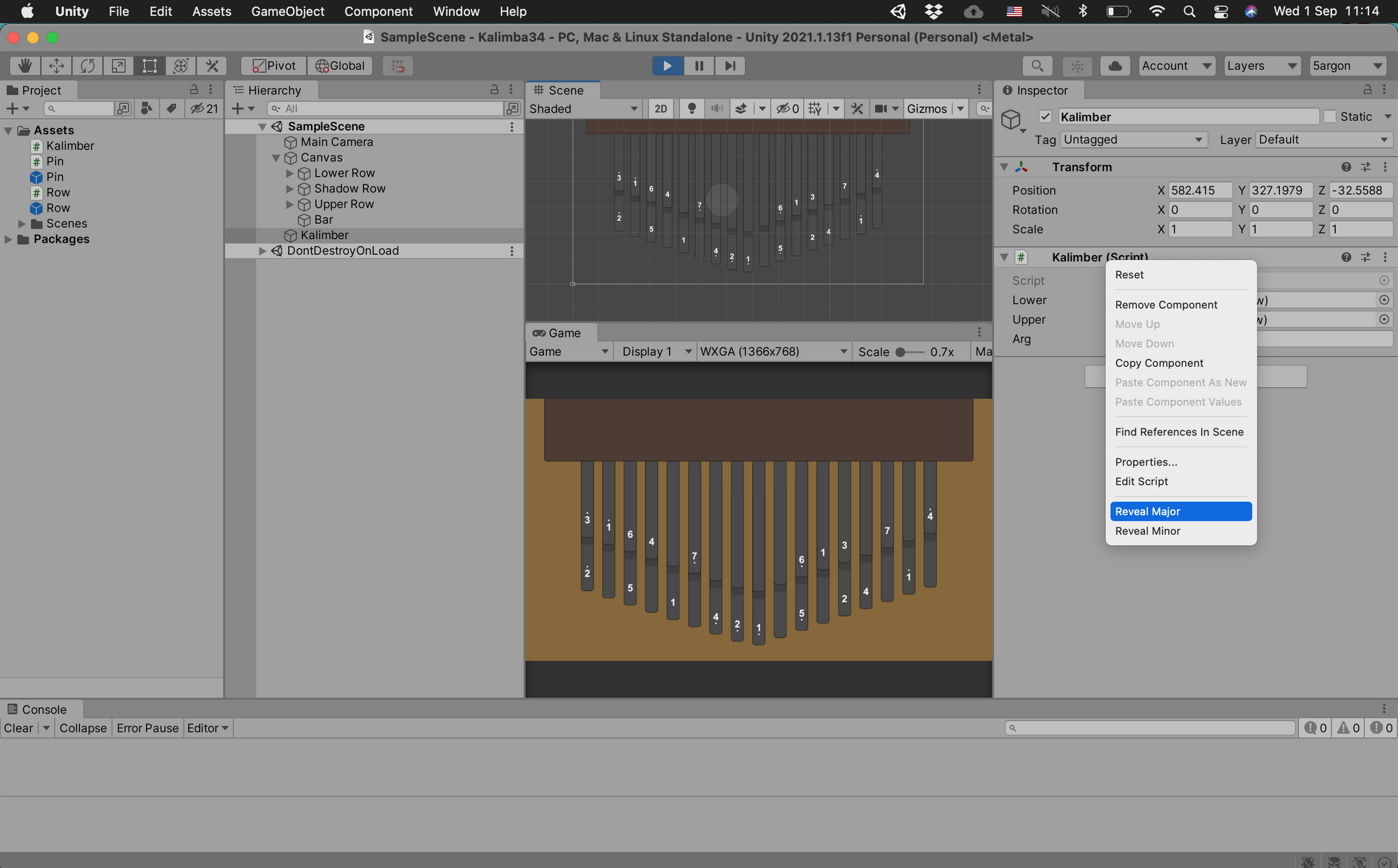Viewport: 1398px width, 868px height.
Task: Select the Scale slider X field
Action: (x=1198, y=228)
